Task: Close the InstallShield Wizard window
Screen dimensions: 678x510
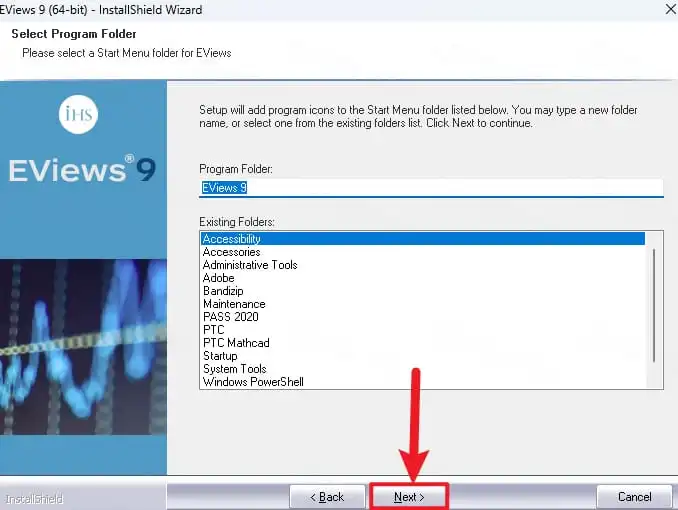Action: tap(670, 9)
